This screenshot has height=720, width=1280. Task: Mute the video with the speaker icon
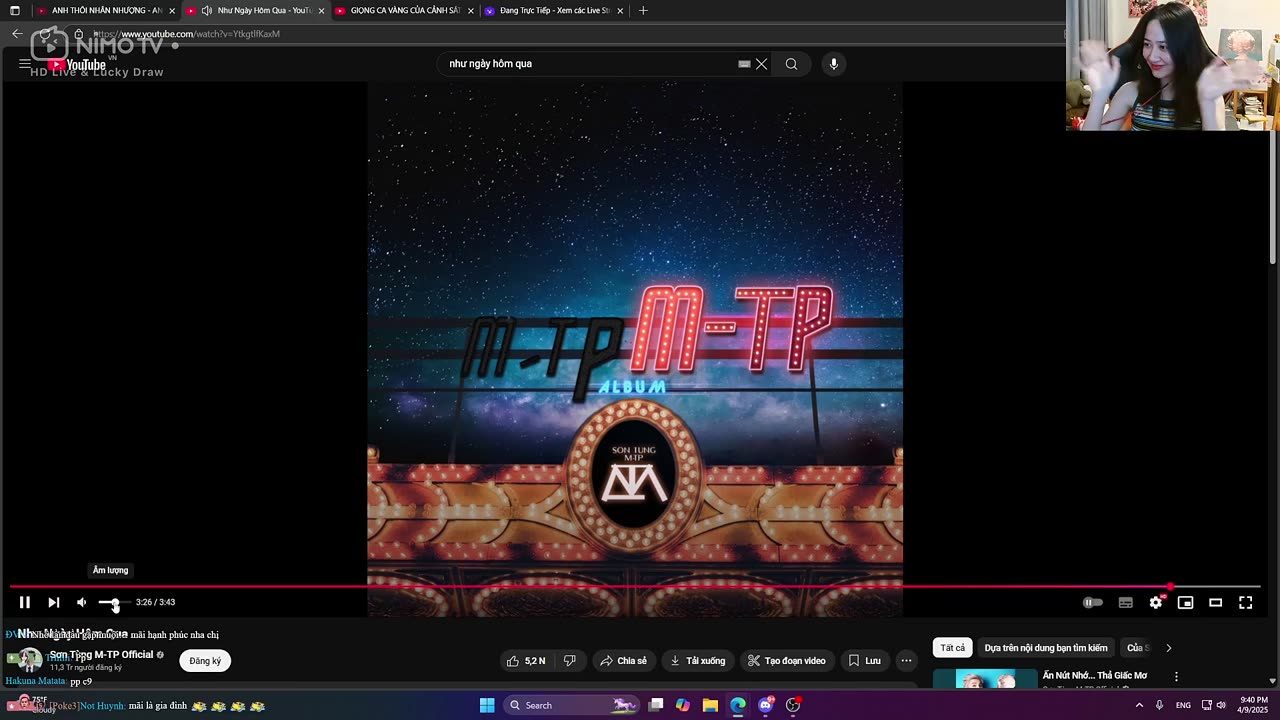pyautogui.click(x=82, y=602)
